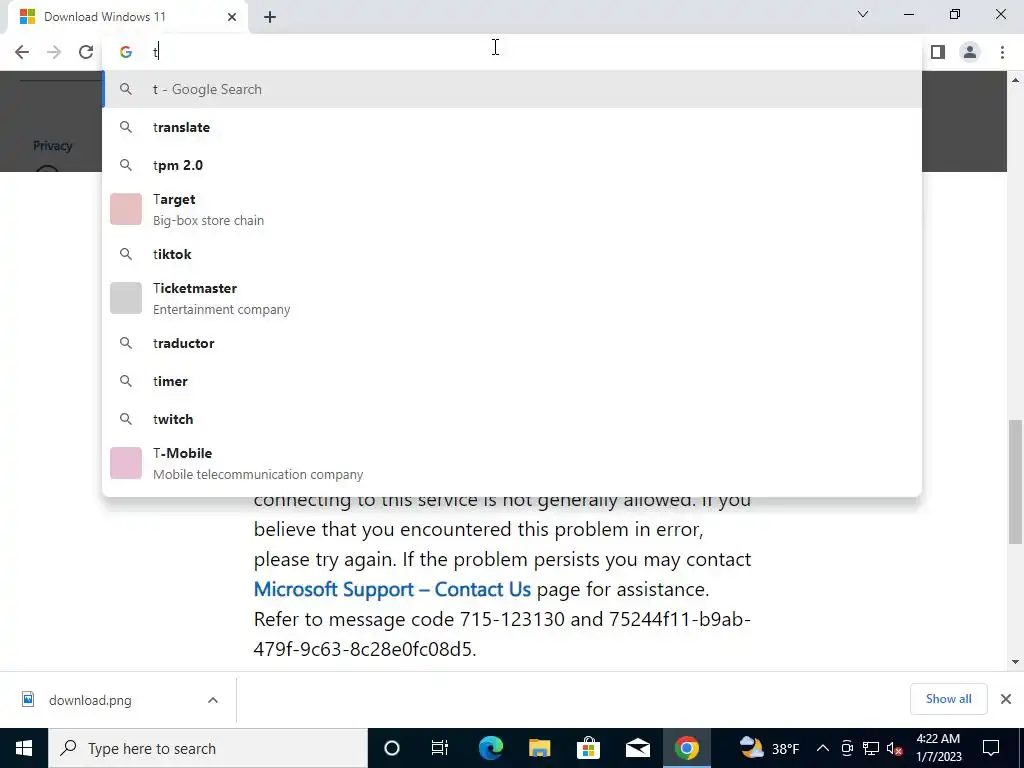Open the download.png file in downloads bar
The image size is (1024, 768).
coord(90,700)
